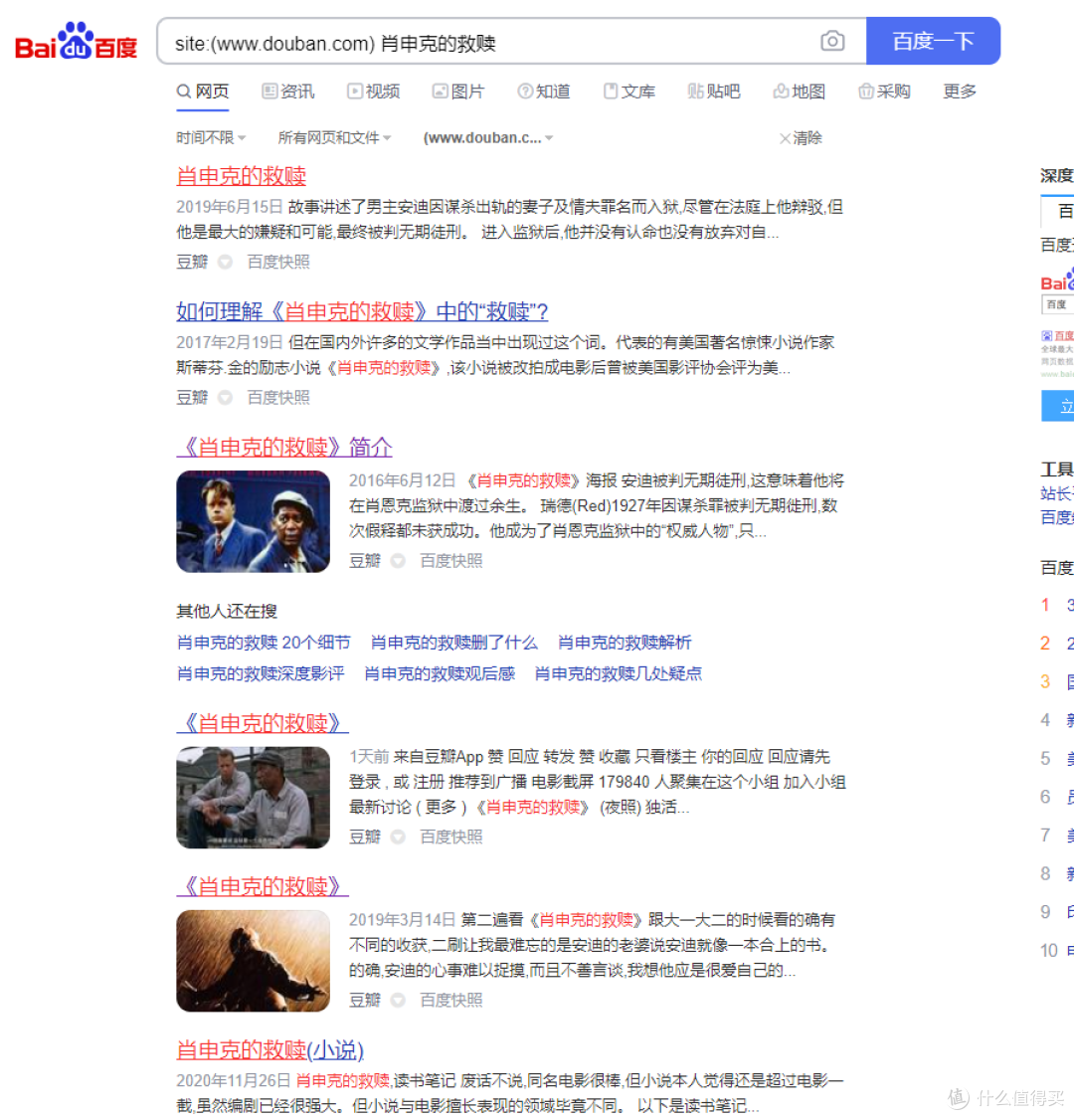Viewport: 1074px width, 1120px height.
Task: Click 百度快照 under the 1天前 result
Action: pos(451,837)
